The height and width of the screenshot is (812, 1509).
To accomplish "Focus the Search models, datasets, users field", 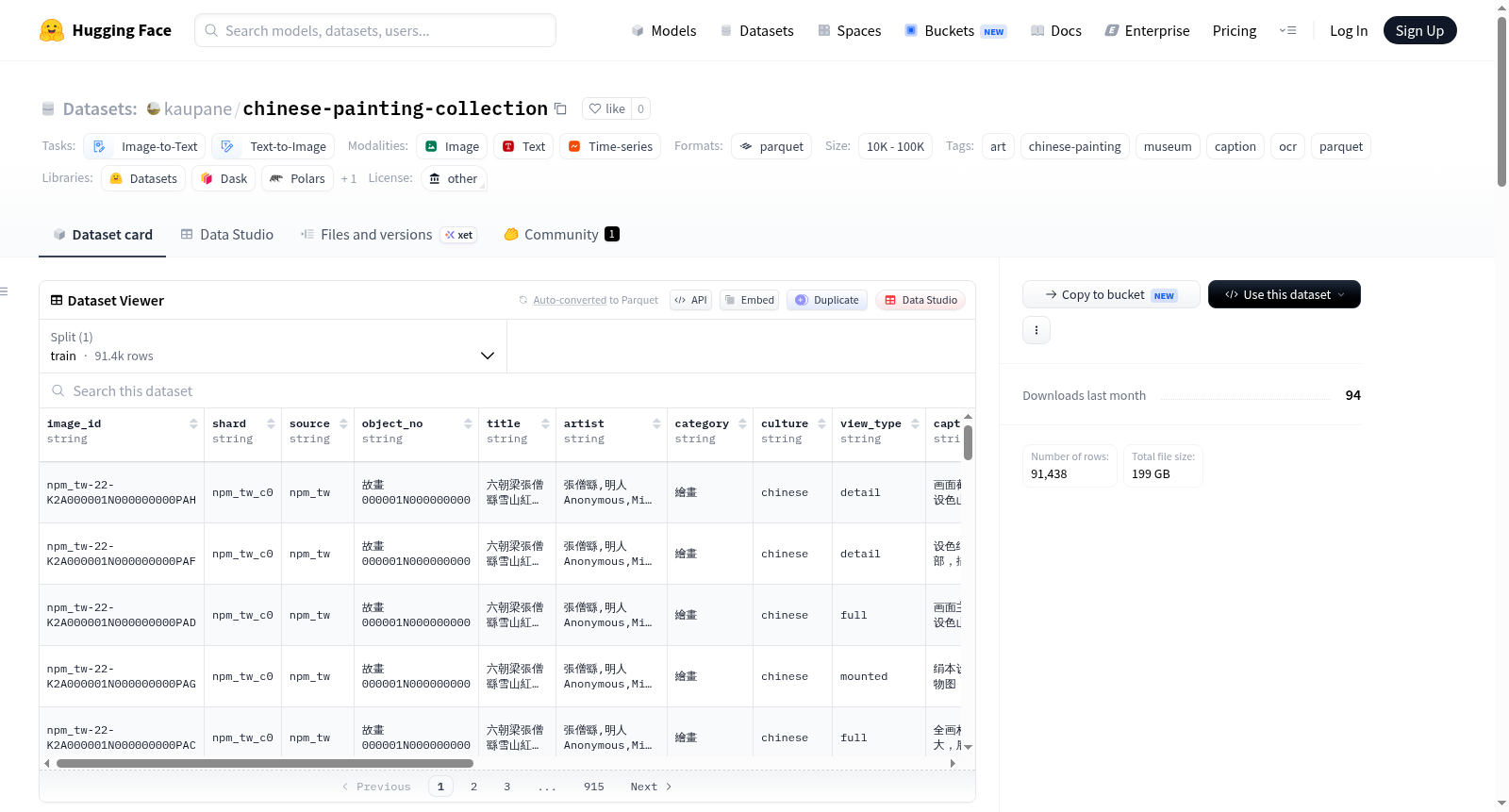I will pyautogui.click(x=375, y=30).
